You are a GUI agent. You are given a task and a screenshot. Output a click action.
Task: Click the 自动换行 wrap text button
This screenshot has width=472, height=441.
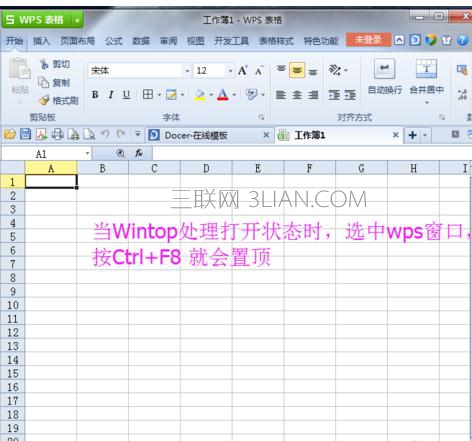pyautogui.click(x=384, y=77)
